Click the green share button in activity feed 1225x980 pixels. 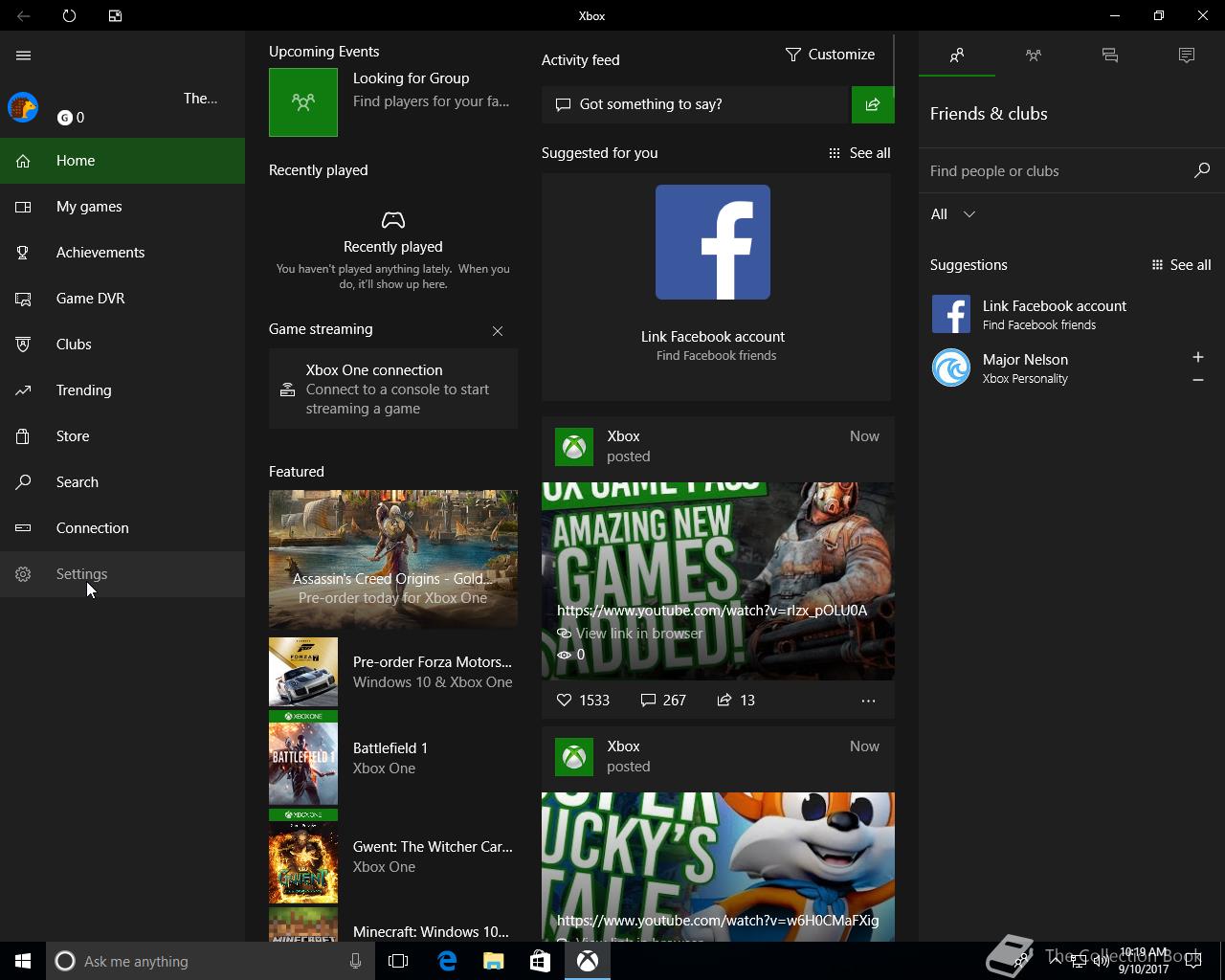click(x=873, y=104)
